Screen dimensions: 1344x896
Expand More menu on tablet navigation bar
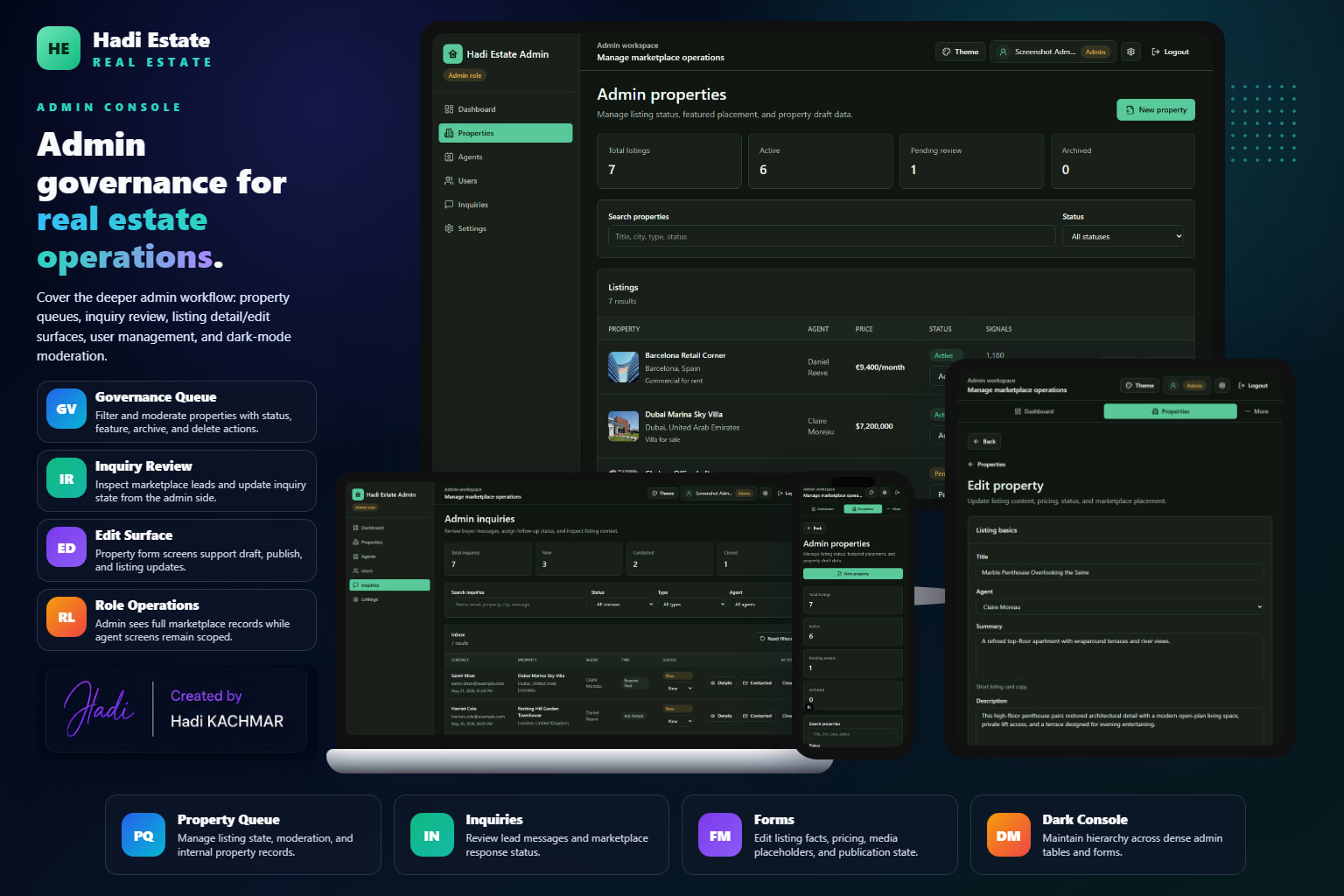1256,411
